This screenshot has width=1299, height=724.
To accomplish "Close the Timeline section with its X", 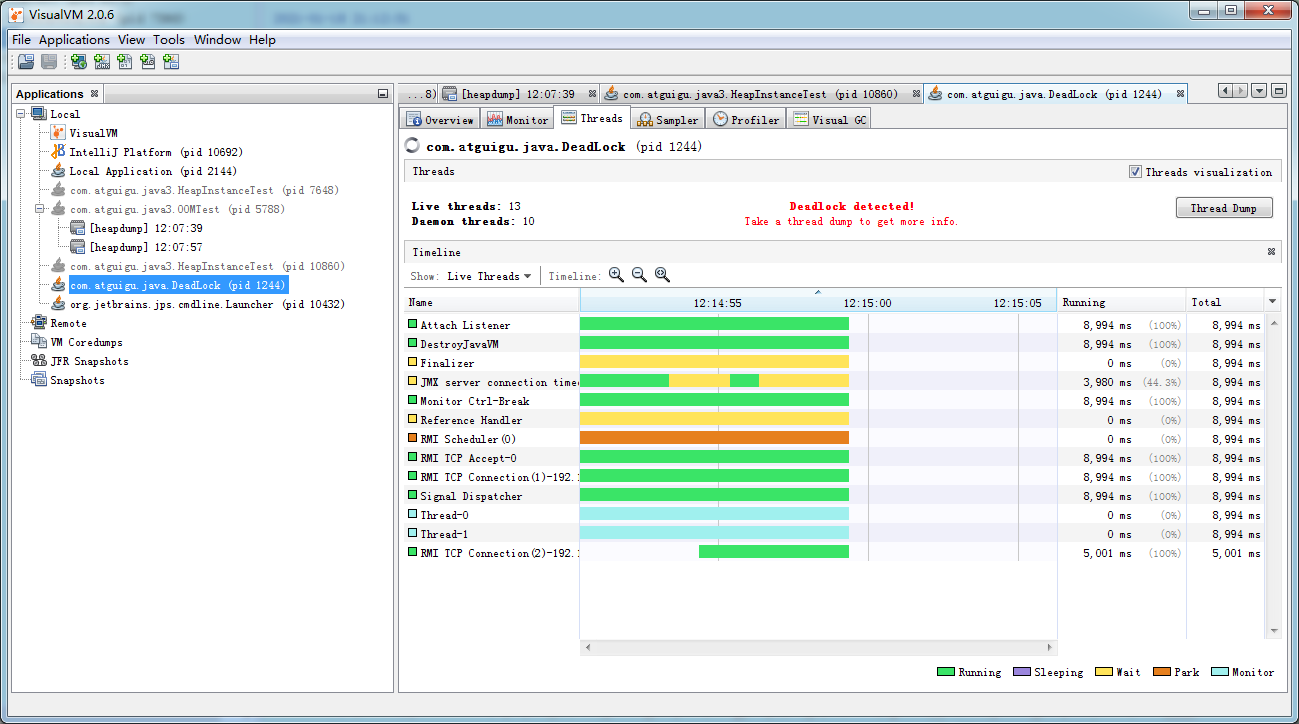I will click(x=1272, y=252).
